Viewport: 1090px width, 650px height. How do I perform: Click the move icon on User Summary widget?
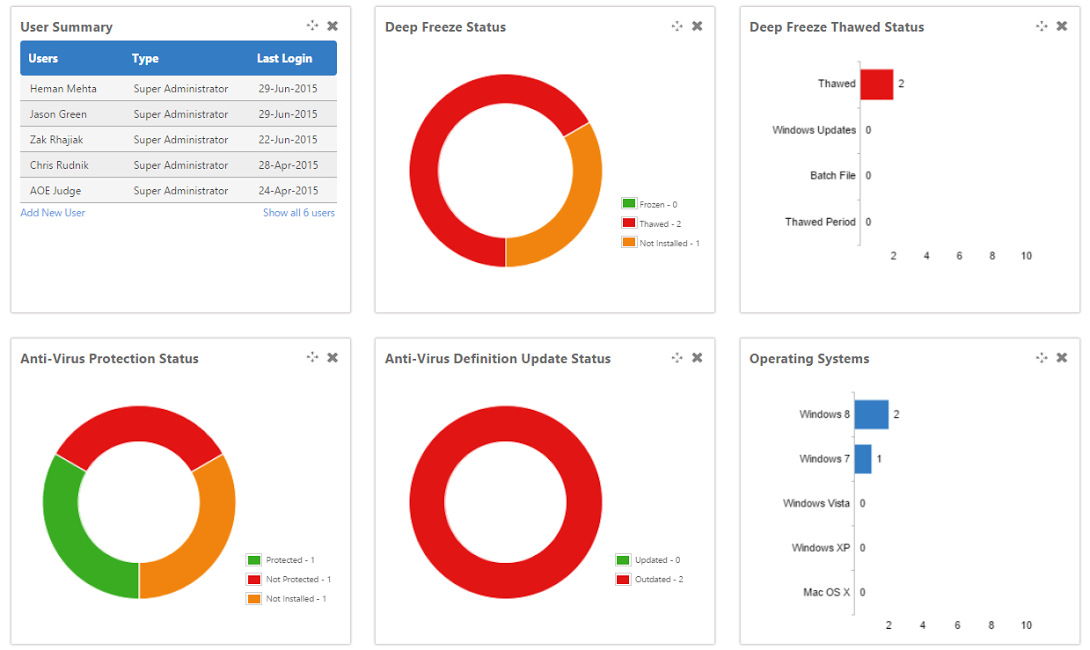click(312, 26)
